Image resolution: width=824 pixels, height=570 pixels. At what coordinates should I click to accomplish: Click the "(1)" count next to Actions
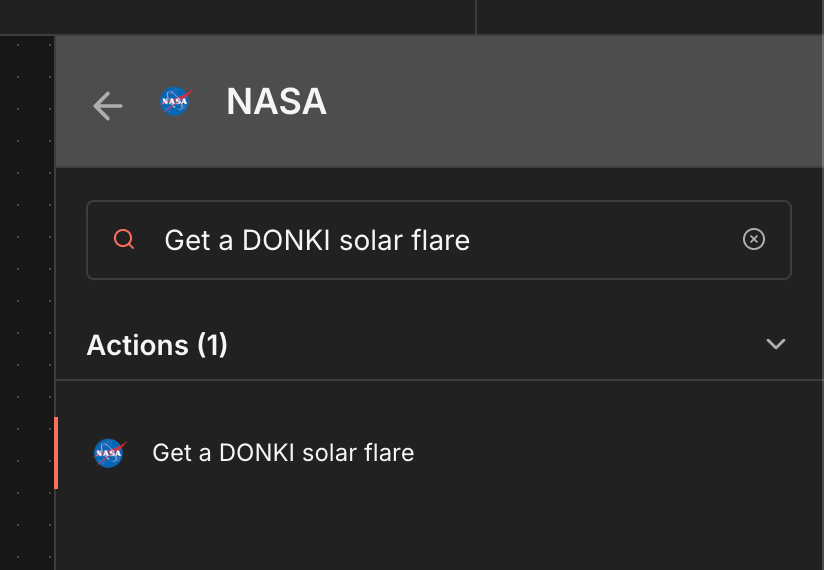[212, 345]
